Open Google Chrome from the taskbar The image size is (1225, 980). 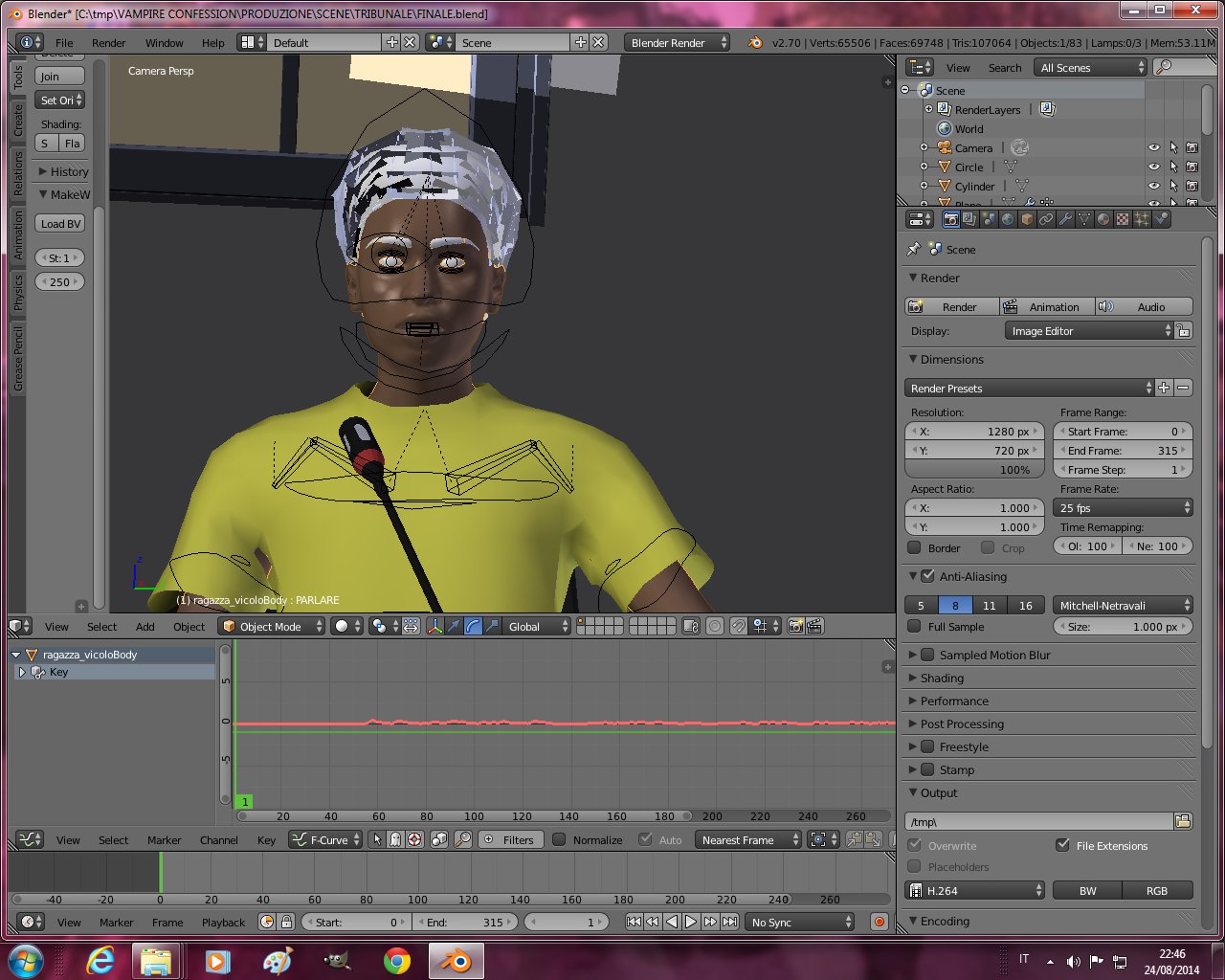click(397, 961)
